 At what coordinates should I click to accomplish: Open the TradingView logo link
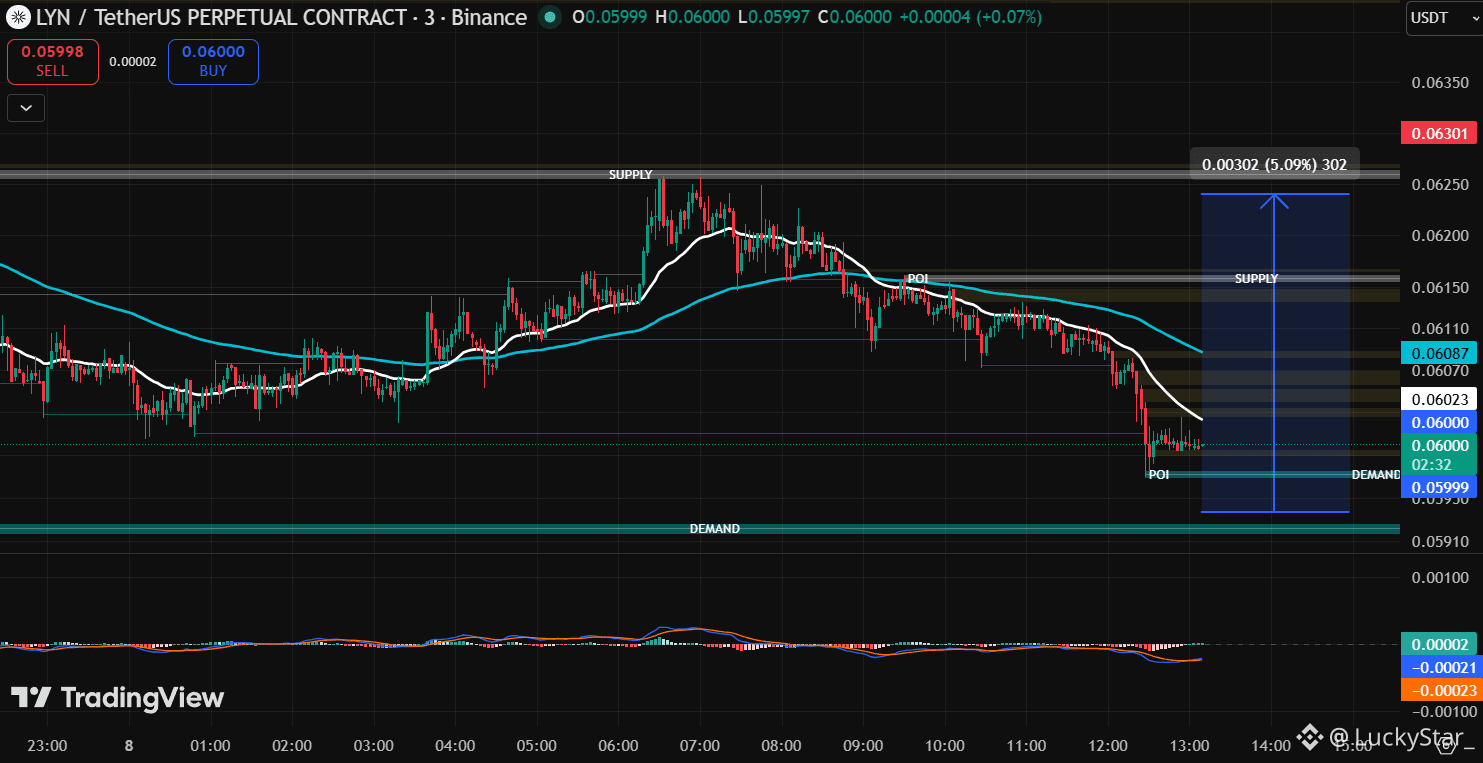point(117,698)
